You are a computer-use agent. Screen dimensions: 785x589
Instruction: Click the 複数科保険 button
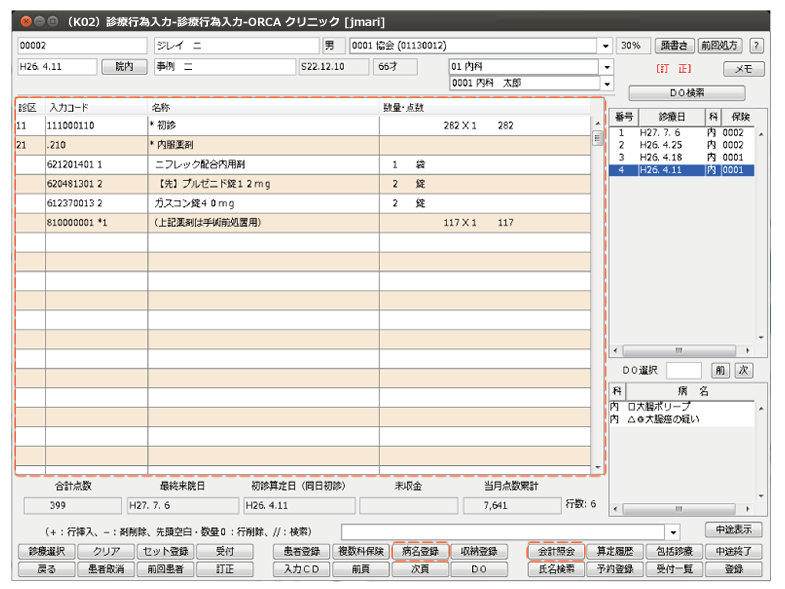pos(360,551)
